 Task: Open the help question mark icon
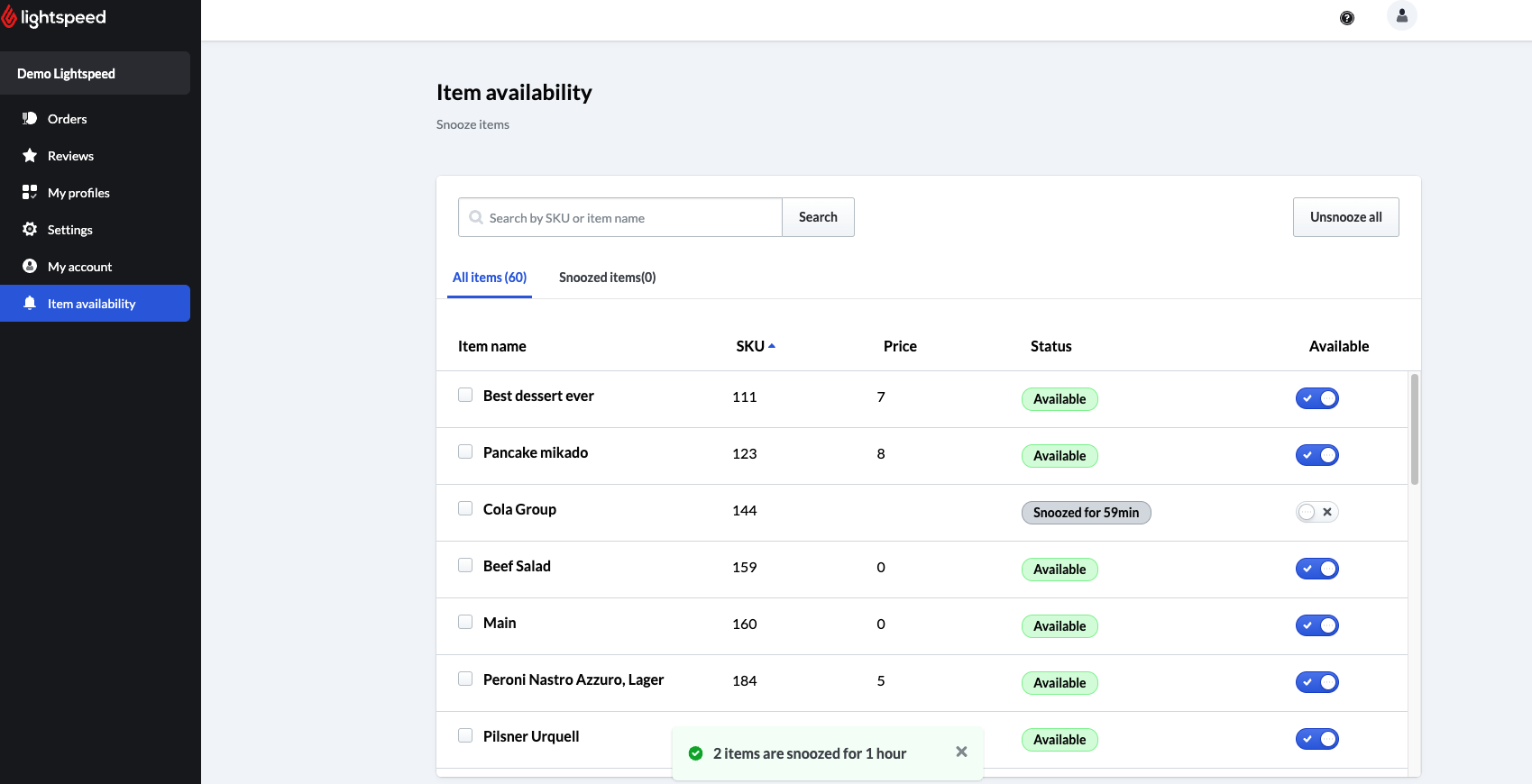coord(1346,18)
